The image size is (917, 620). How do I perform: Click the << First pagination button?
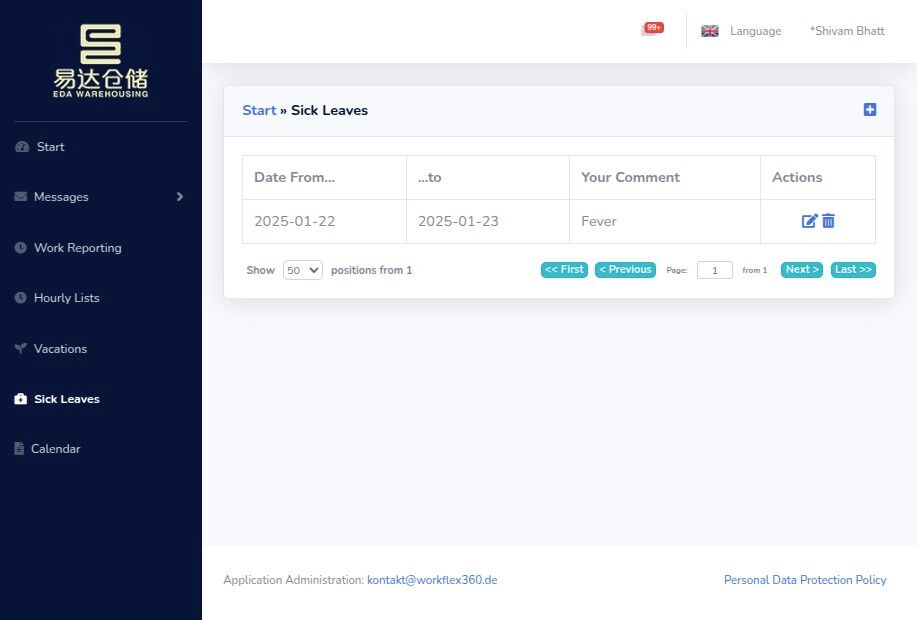tap(564, 270)
